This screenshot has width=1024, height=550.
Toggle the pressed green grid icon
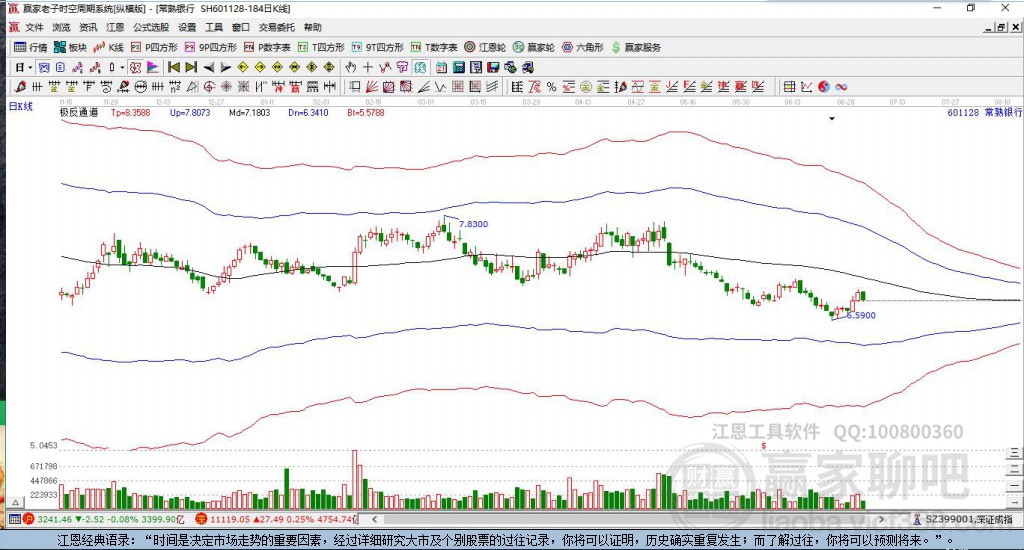point(420,67)
